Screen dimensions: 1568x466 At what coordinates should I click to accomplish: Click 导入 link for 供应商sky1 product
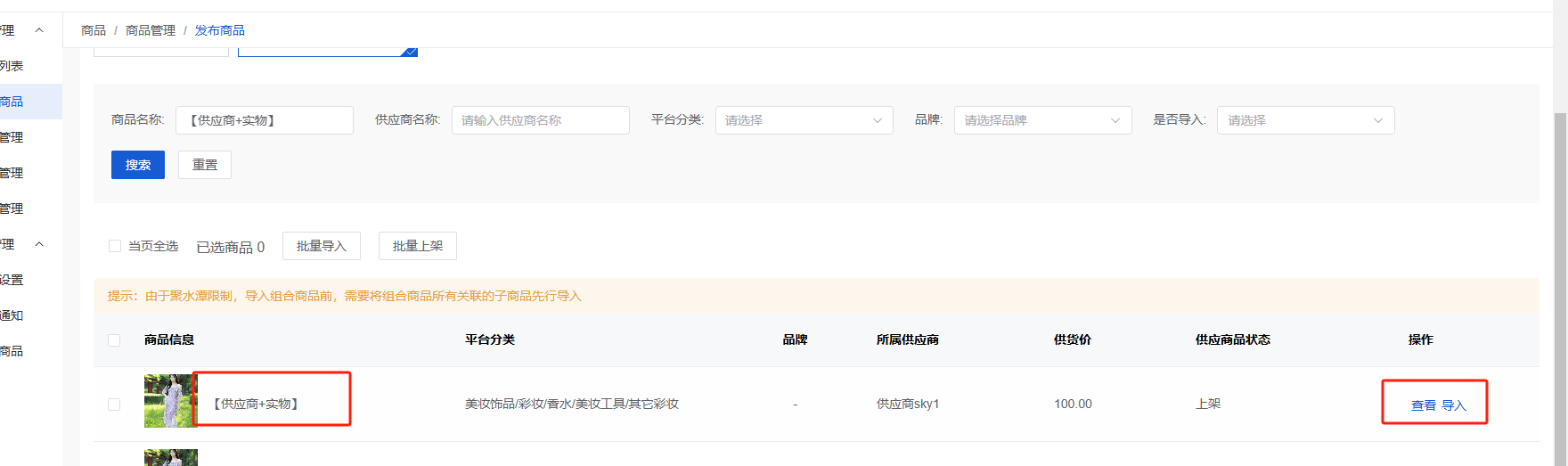click(x=1454, y=405)
